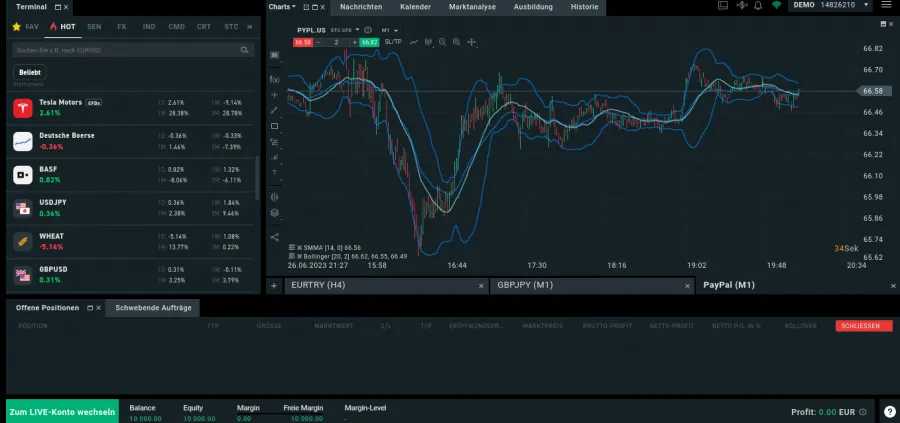Select the rectangle shape drawing tool
The image size is (900, 423).
coord(274,126)
